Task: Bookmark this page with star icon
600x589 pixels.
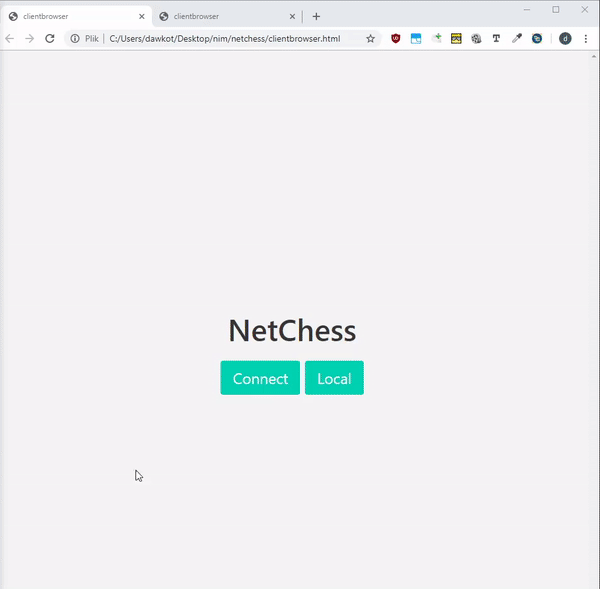Action: pos(370,39)
